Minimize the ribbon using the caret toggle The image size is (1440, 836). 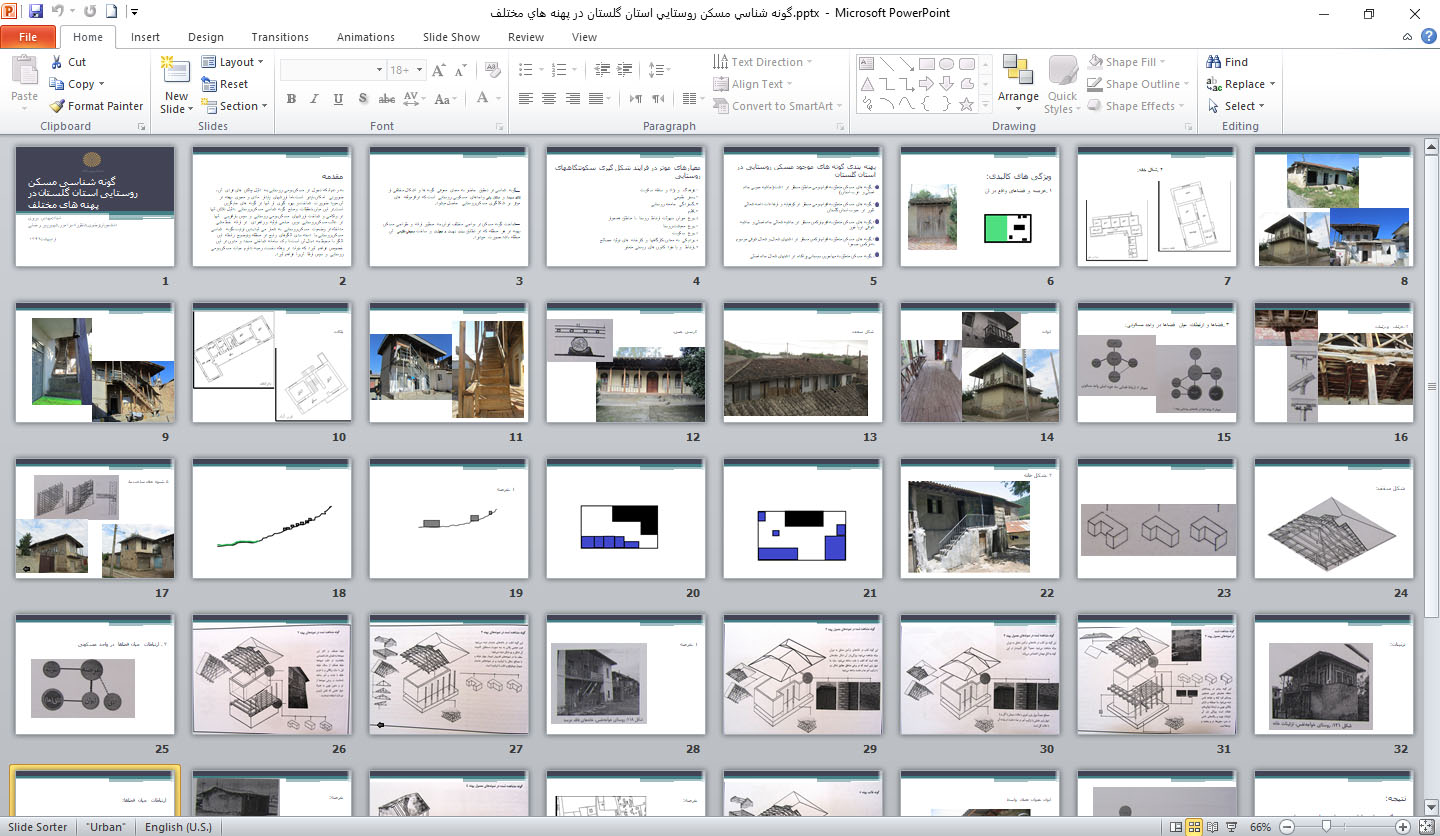point(1406,37)
